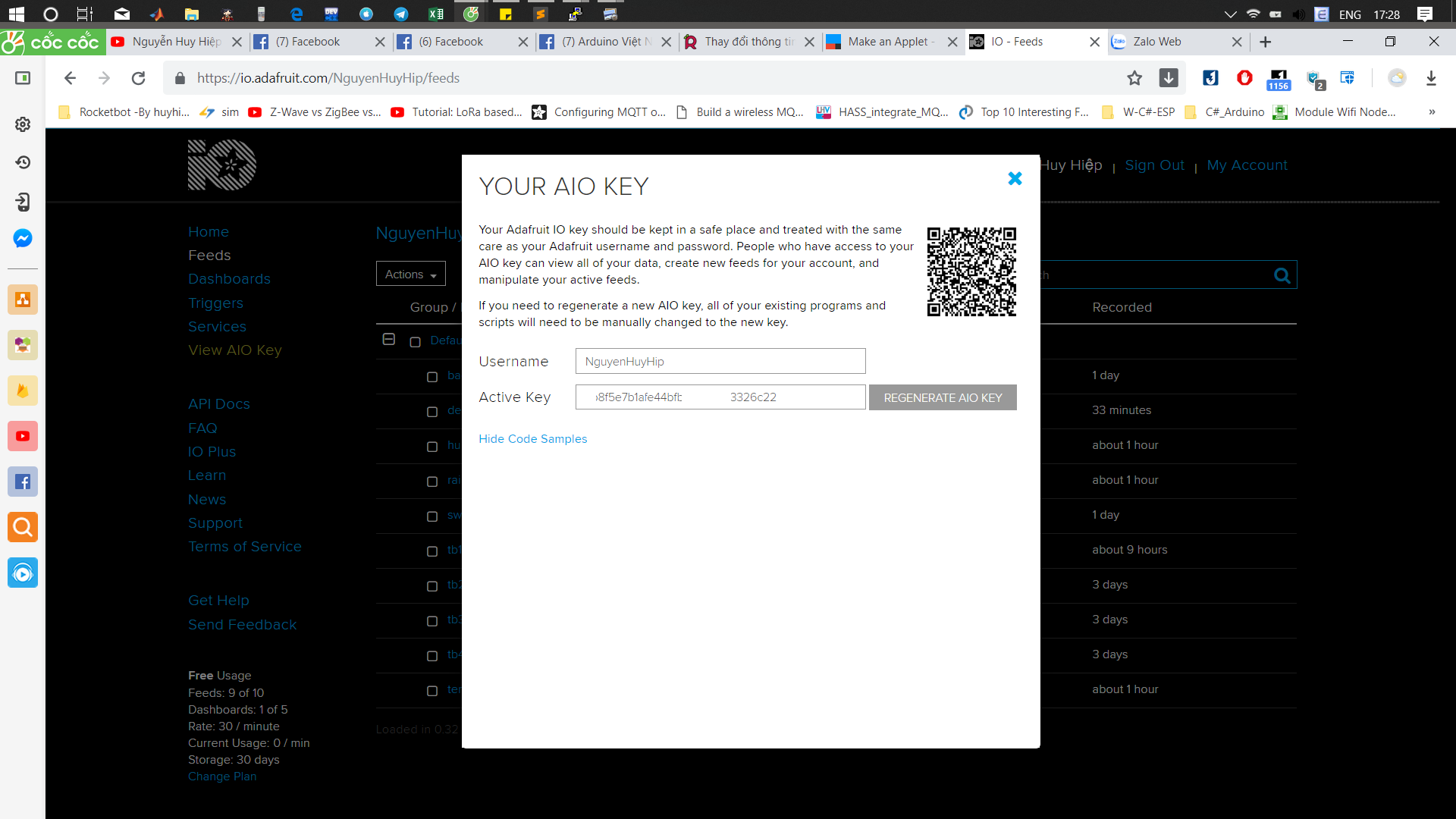Click the AIO key QR code
The width and height of the screenshot is (1456, 819).
[x=971, y=271]
